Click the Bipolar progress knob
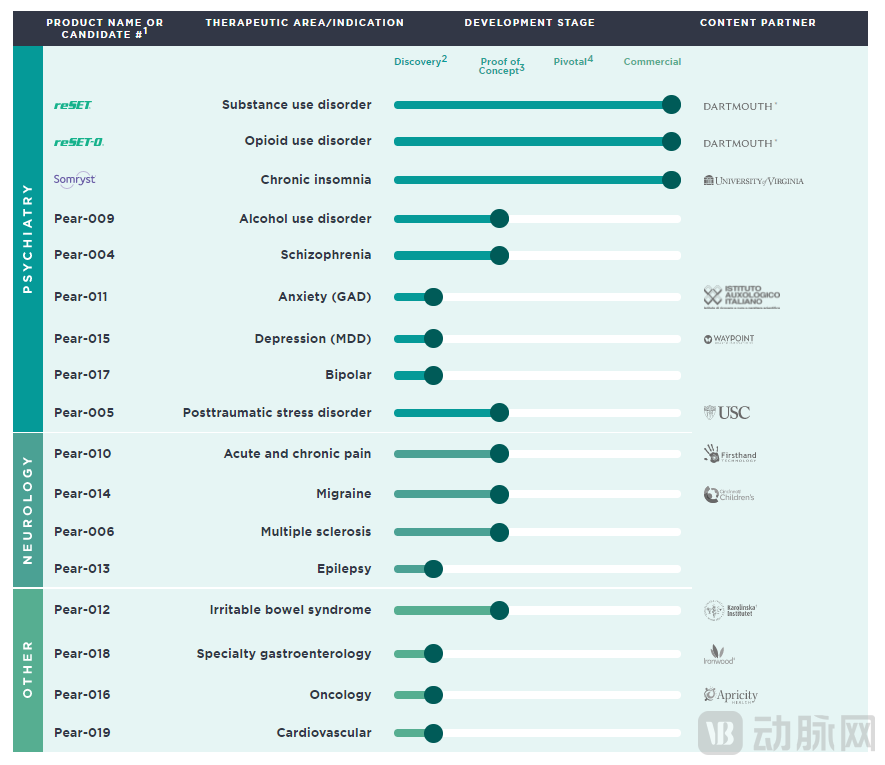Image resolution: width=885 pixels, height=765 pixels. (x=433, y=375)
